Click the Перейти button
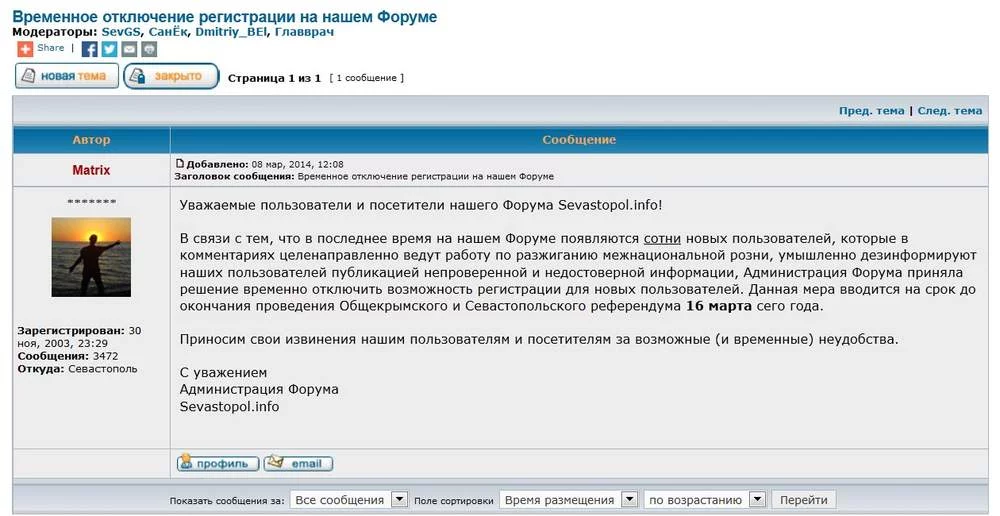Viewport: 1000px width, 516px height. pos(804,500)
